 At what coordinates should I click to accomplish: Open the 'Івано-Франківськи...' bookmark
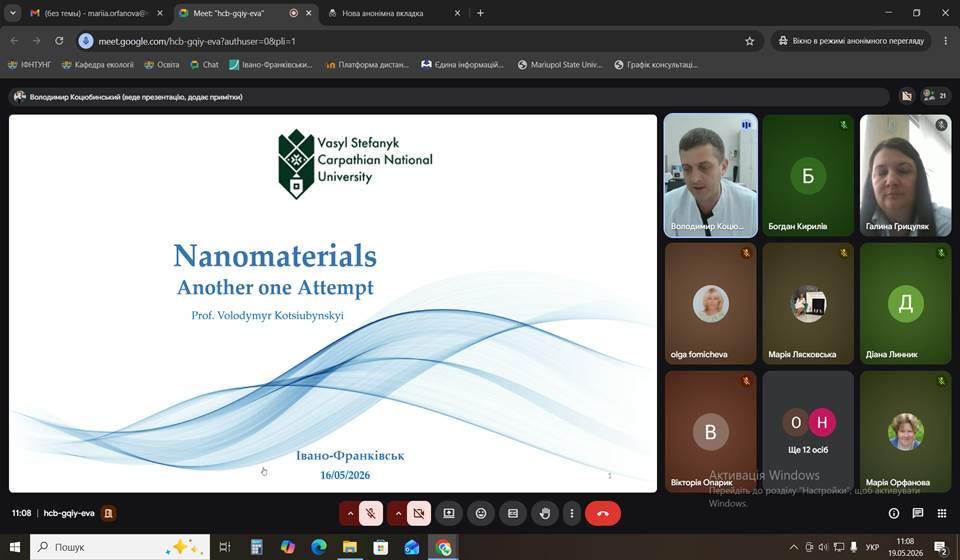[271, 64]
